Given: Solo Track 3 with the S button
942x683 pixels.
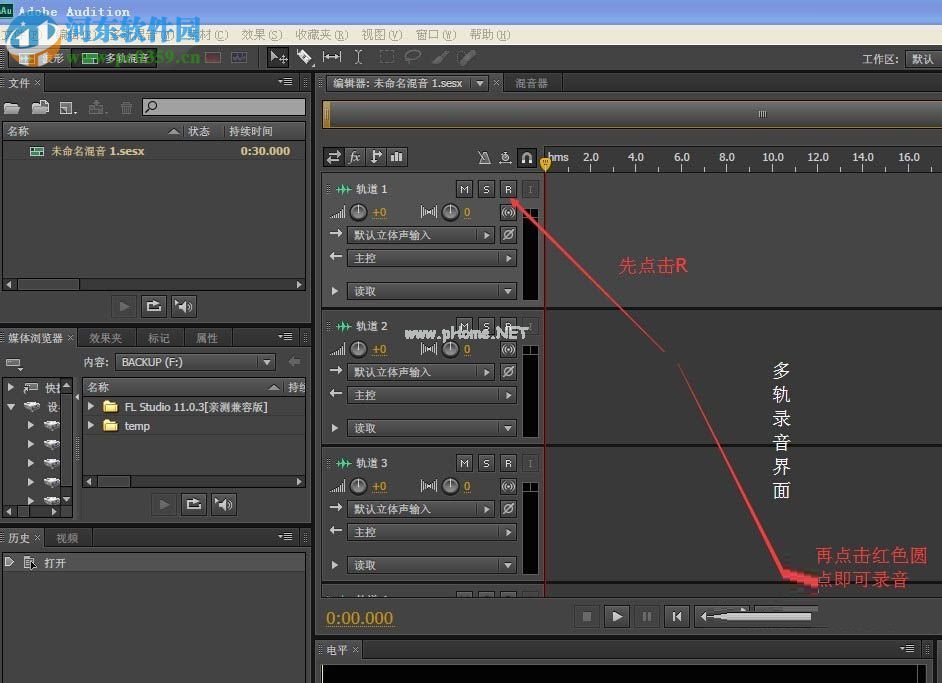Looking at the screenshot, I should [x=486, y=463].
